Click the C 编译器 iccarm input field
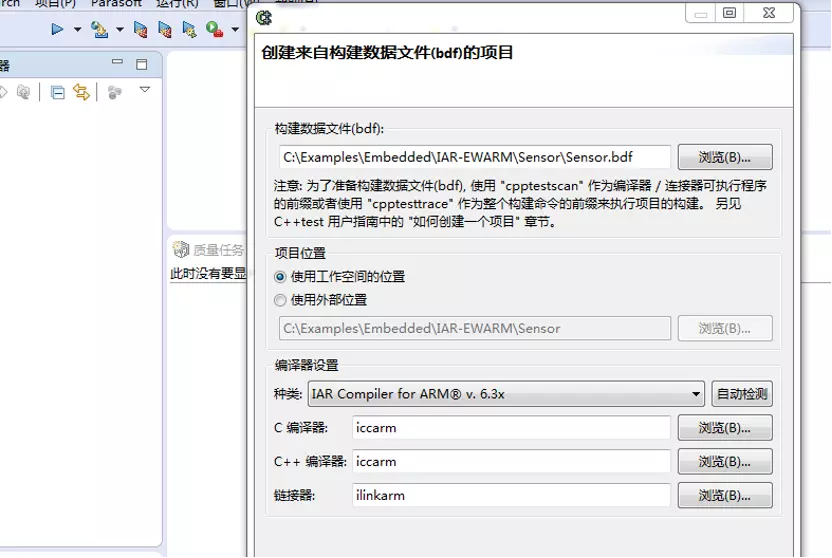832x558 pixels. pos(511,428)
